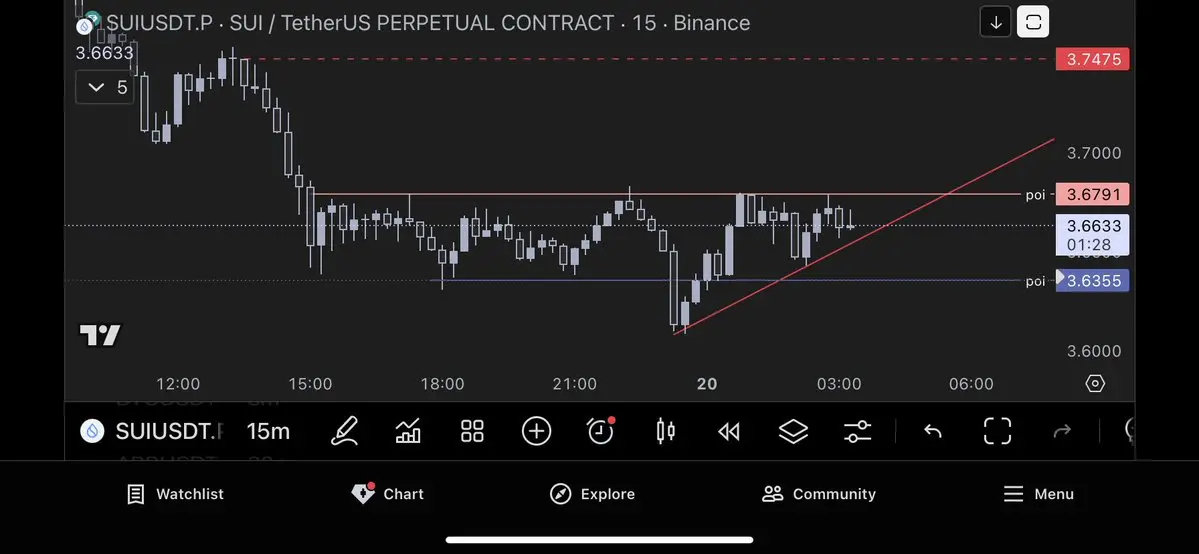The image size is (1199, 554).
Task: Tap the add plus circle icon
Action: 536,432
